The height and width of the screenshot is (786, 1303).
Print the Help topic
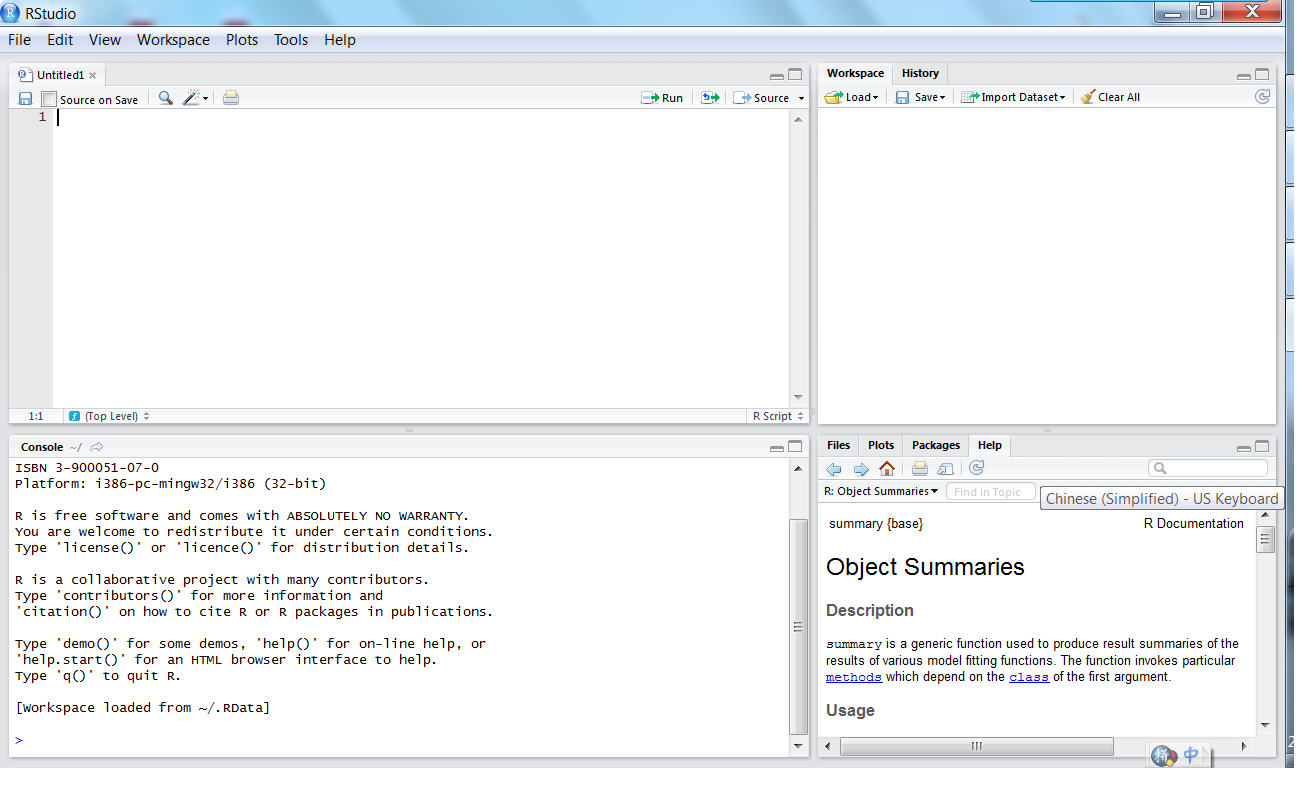coord(920,469)
